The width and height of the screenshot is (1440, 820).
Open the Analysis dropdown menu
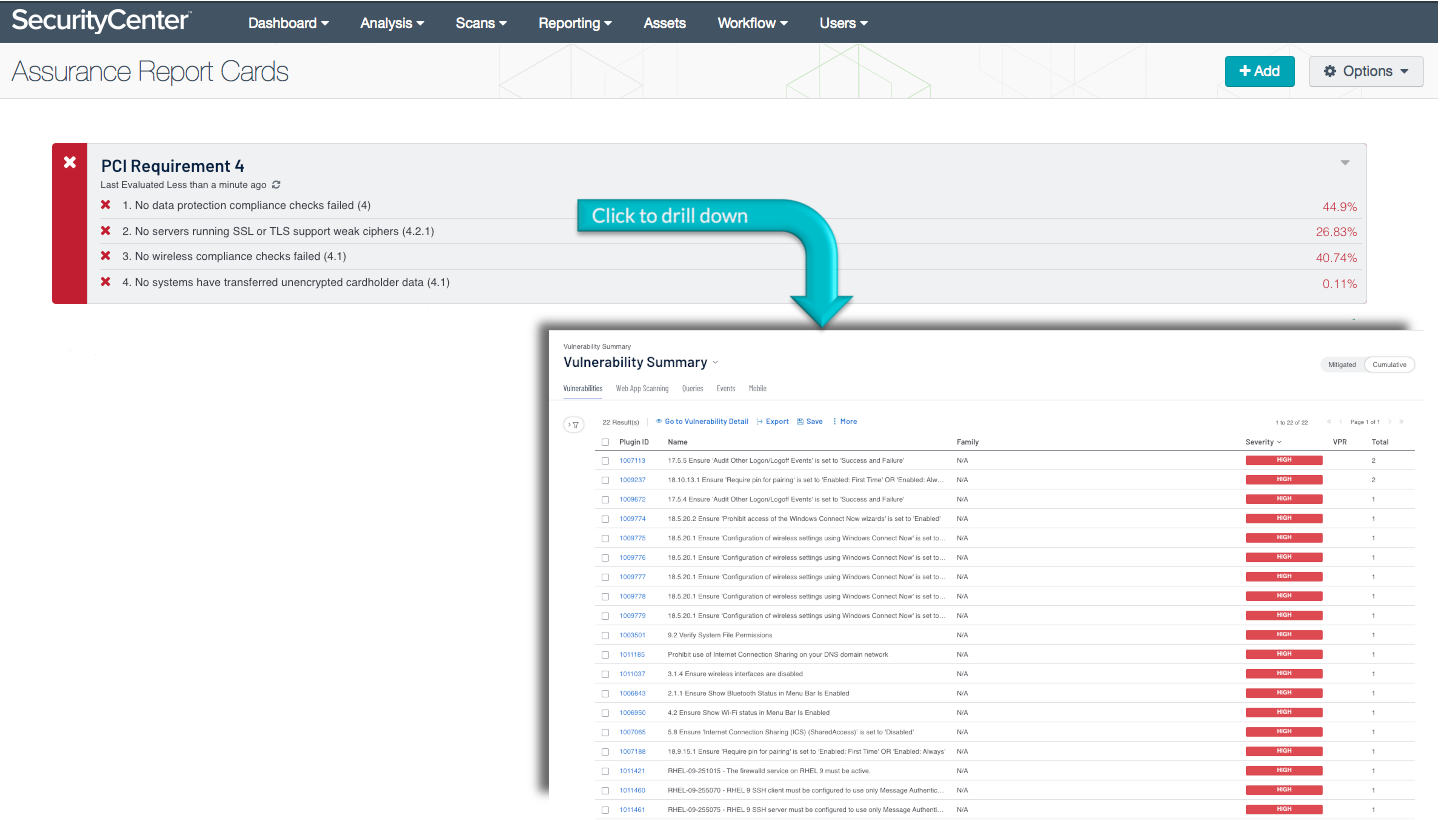tap(392, 23)
